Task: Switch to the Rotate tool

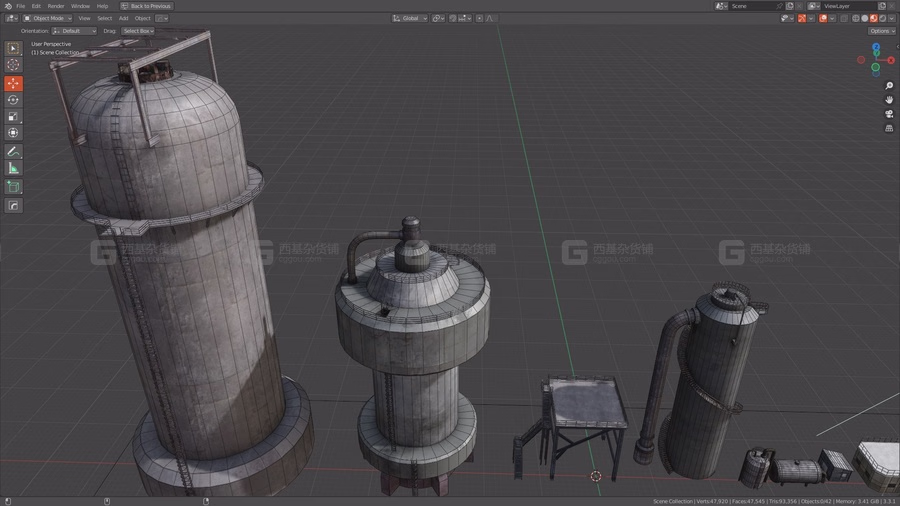Action: 13,100
